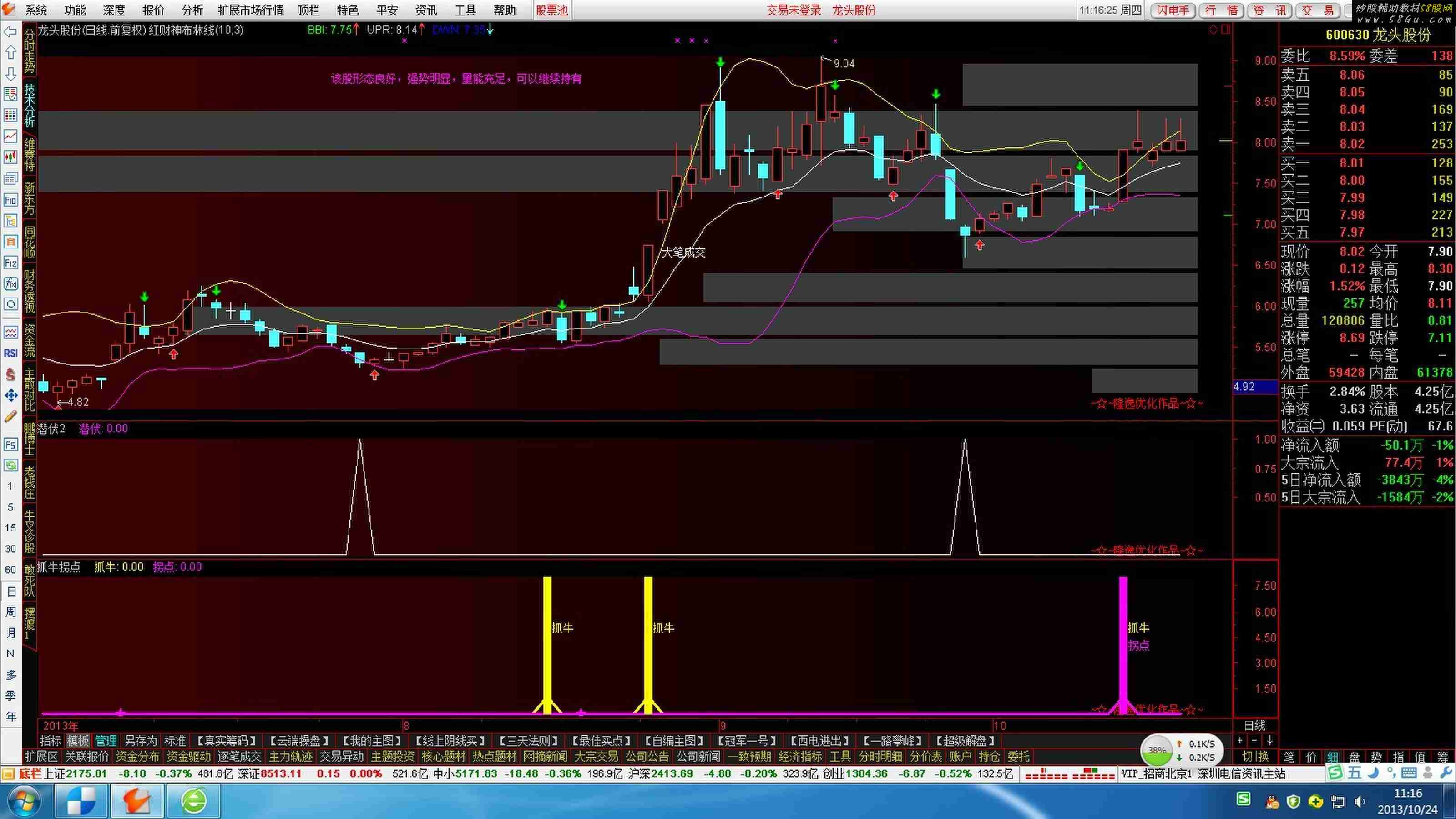Select the 15 minute period
Screen dimensions: 1456x819
click(x=10, y=528)
